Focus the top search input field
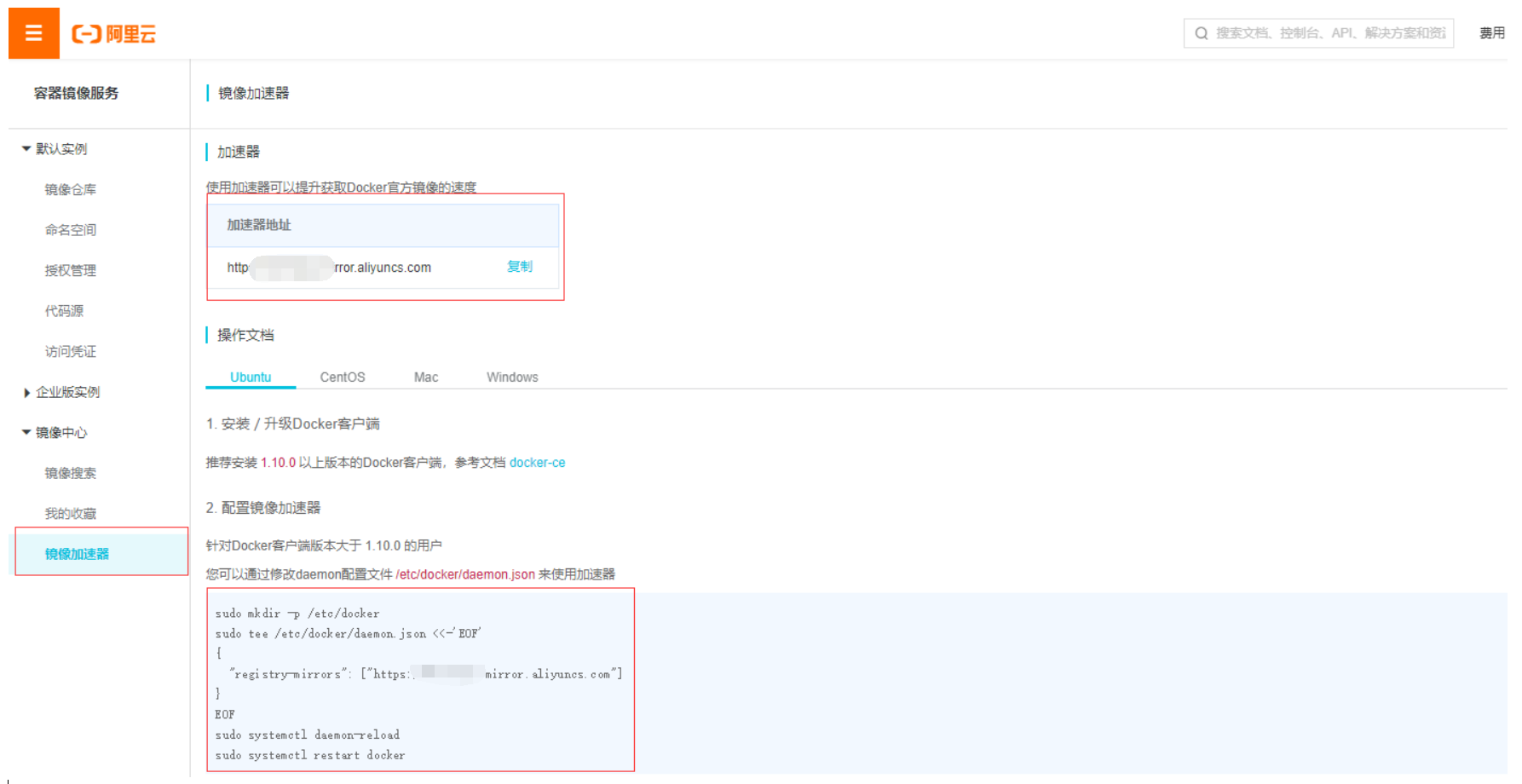Image resolution: width=1522 pixels, height=784 pixels. [x=1318, y=33]
